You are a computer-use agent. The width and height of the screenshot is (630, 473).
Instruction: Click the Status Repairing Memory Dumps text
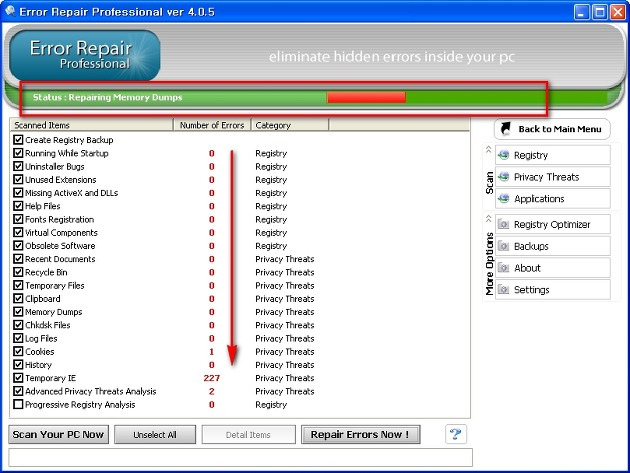108,97
